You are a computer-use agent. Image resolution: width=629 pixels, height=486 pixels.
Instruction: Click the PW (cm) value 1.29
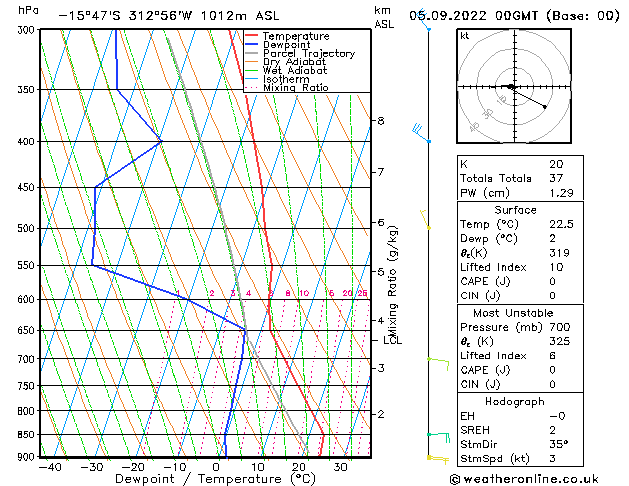(561, 193)
